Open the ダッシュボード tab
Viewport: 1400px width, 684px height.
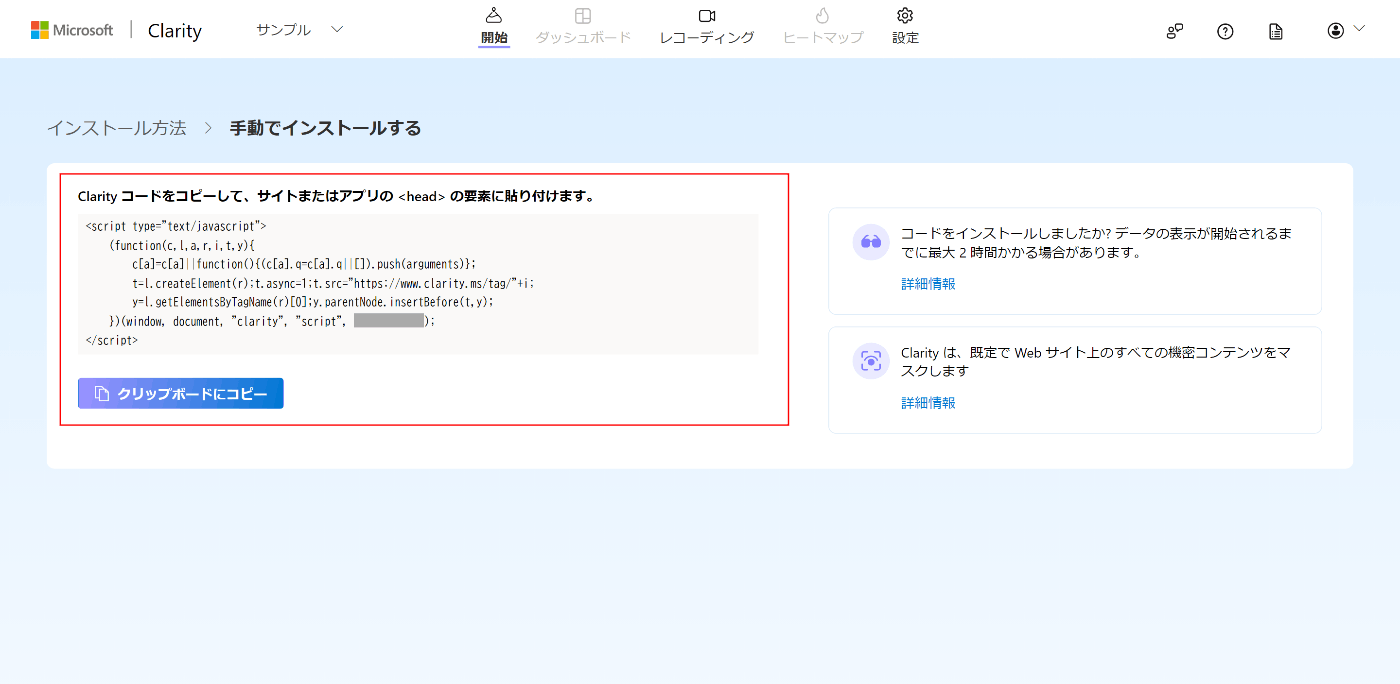click(583, 28)
